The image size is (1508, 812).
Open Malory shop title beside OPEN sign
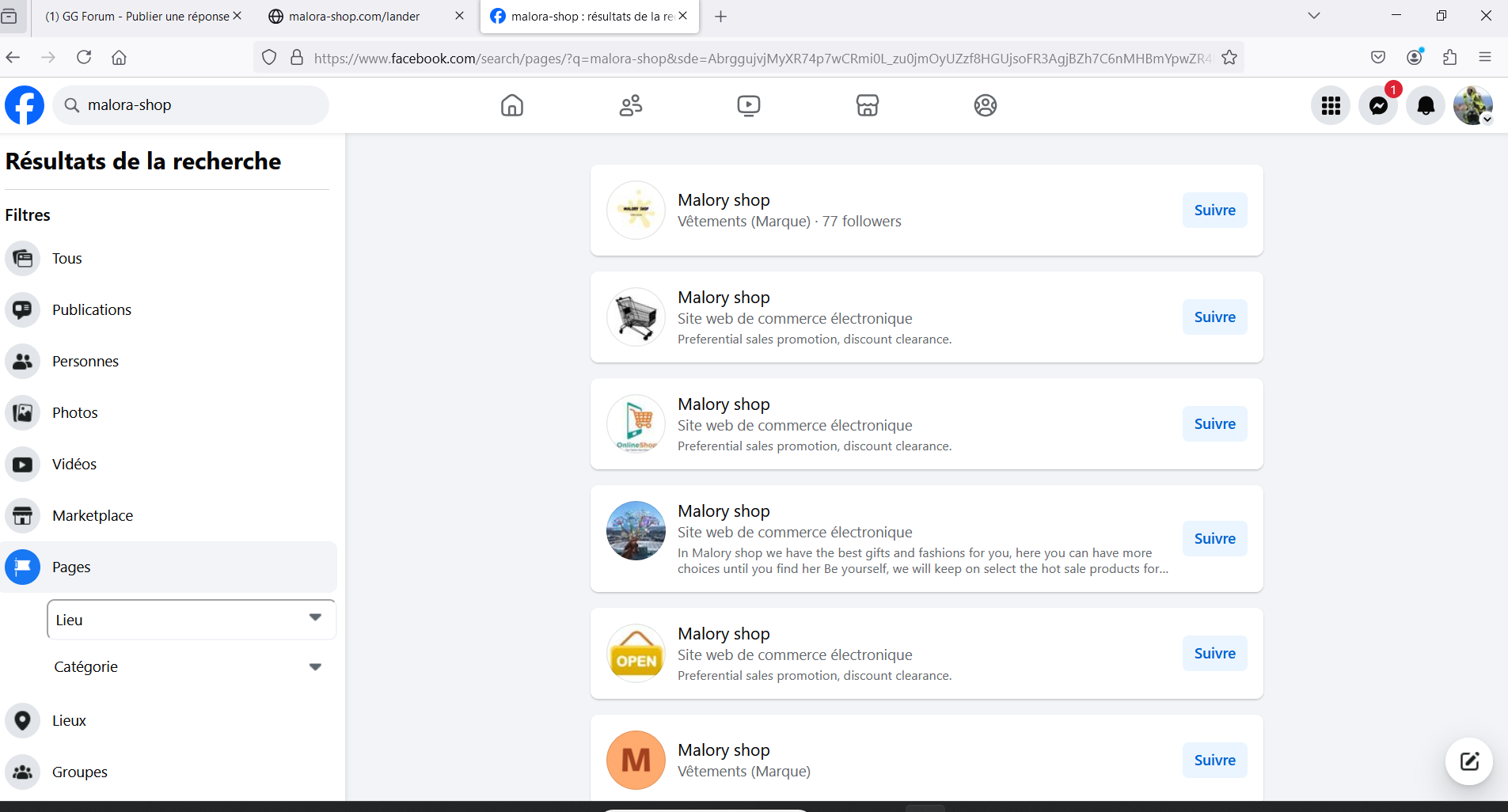point(724,634)
